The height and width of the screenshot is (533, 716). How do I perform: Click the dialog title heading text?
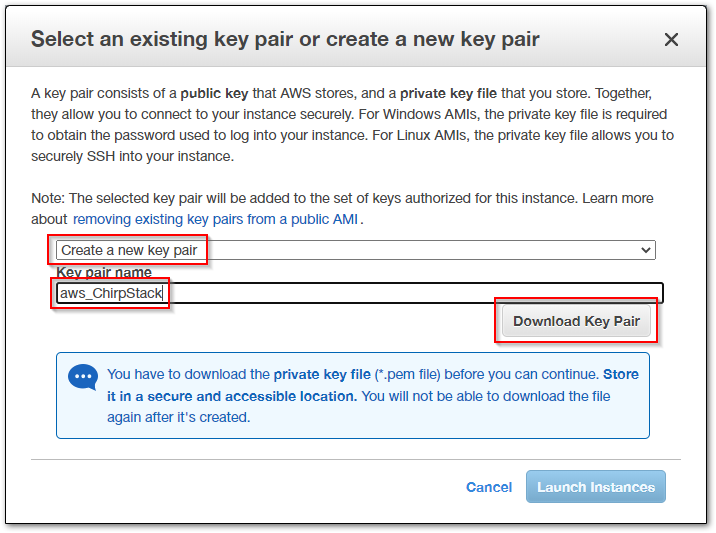(x=285, y=39)
